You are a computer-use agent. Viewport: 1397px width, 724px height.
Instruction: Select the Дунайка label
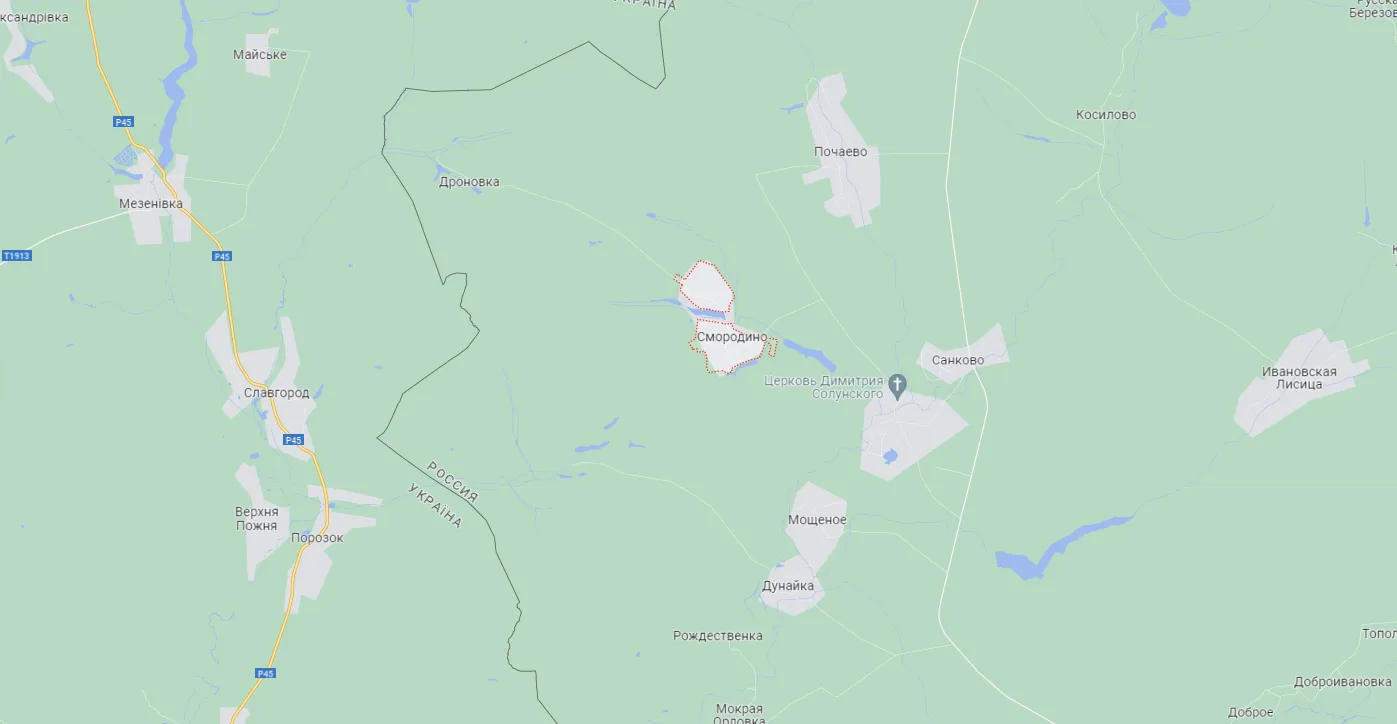click(x=788, y=586)
